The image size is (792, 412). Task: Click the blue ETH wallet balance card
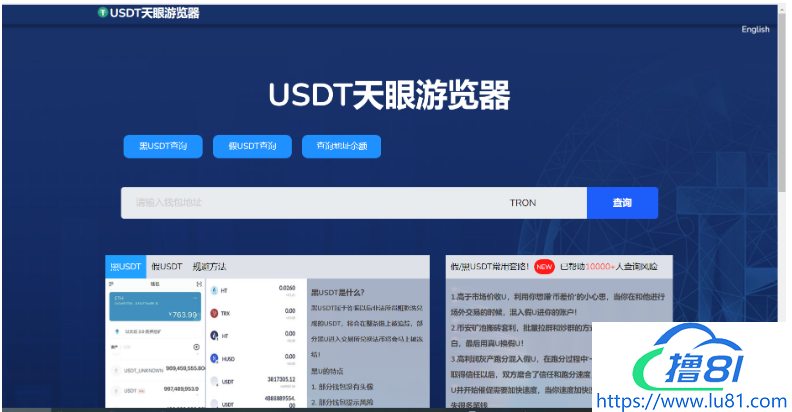pos(154,307)
